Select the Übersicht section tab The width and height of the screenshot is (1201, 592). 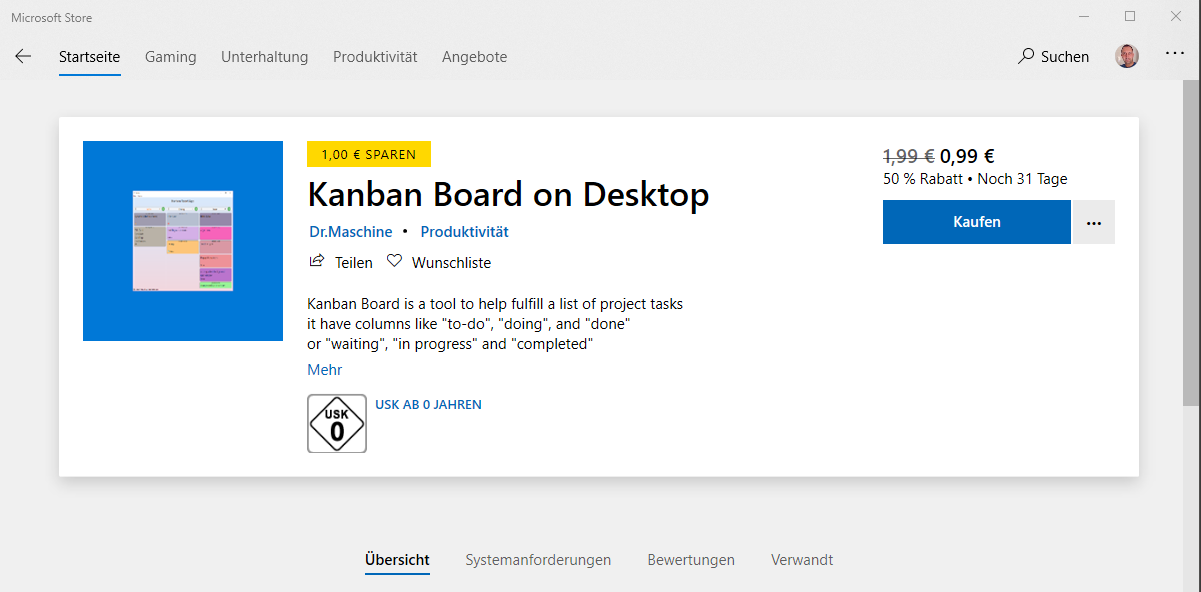tap(397, 560)
